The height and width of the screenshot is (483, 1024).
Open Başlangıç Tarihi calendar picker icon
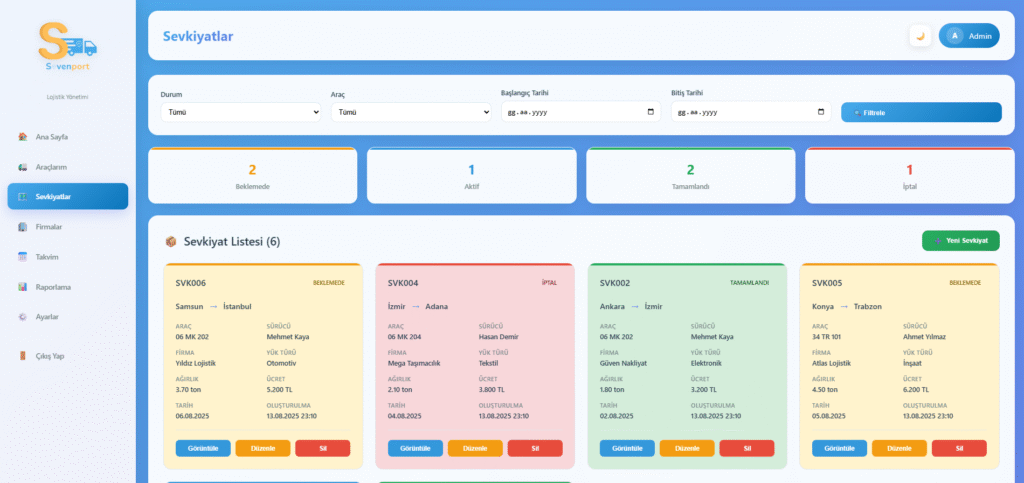(x=651, y=112)
